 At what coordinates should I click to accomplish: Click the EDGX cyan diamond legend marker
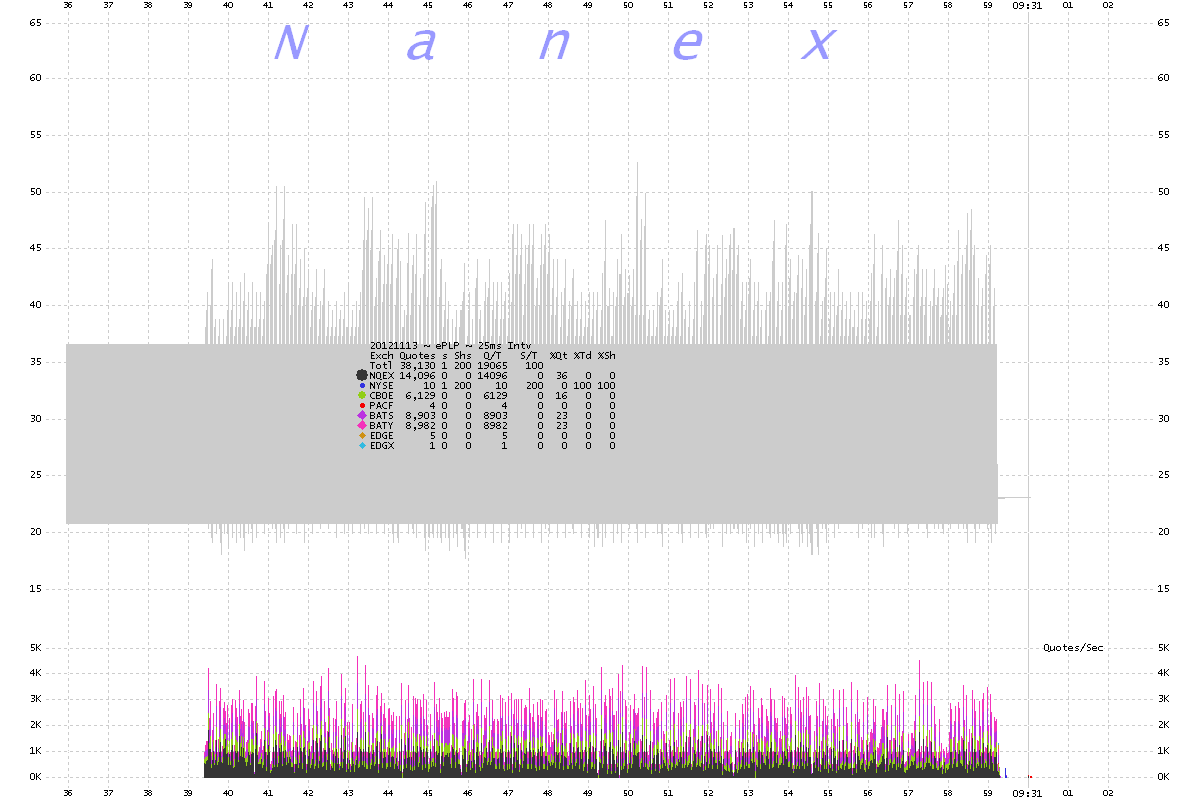(x=362, y=445)
